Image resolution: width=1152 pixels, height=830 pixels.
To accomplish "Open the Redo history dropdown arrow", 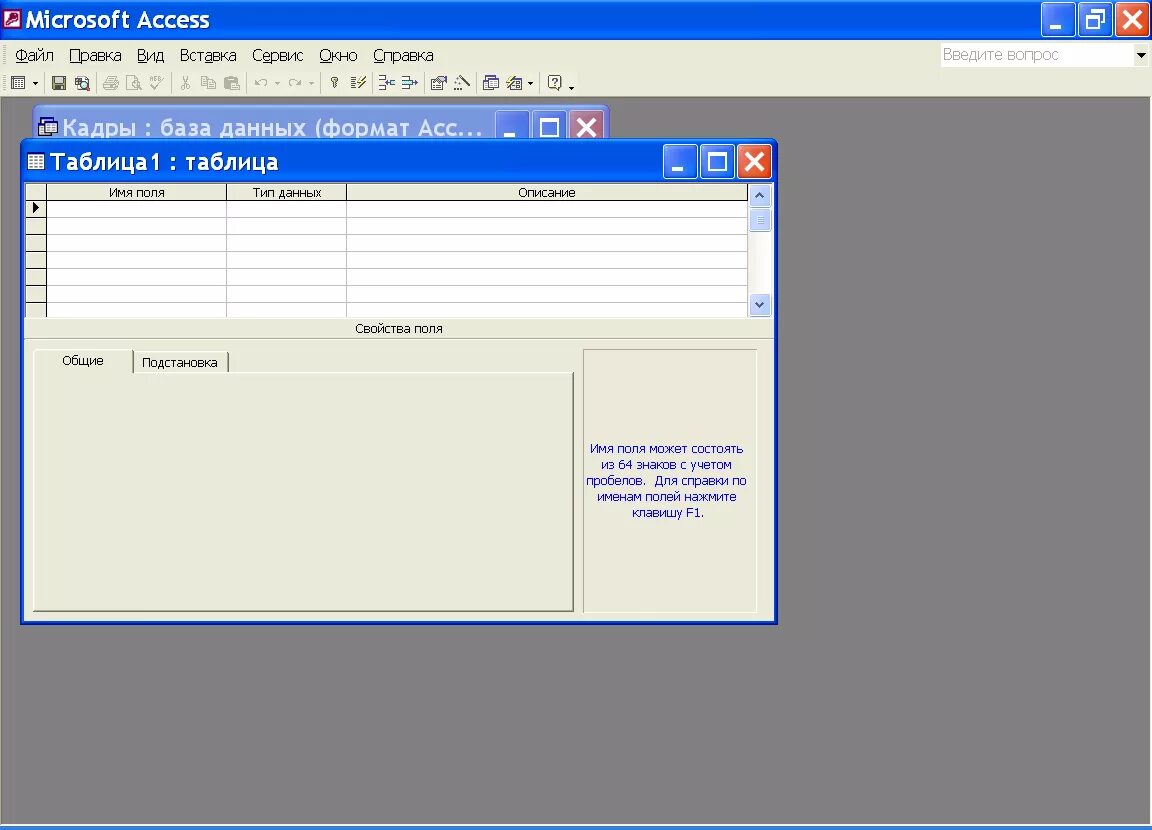I will click(312, 84).
